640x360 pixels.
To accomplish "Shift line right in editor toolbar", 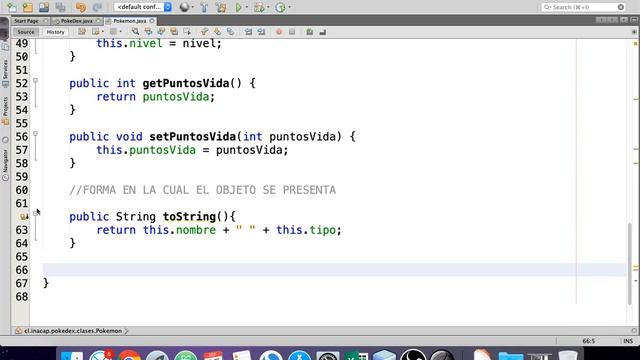I will pos(261,32).
